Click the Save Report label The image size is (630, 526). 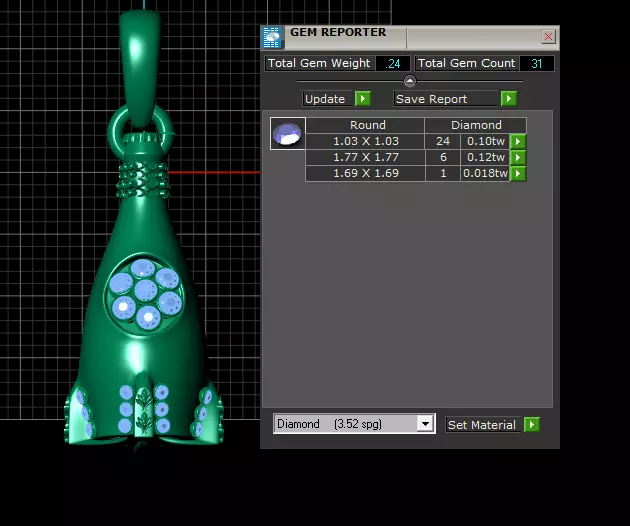point(446,99)
